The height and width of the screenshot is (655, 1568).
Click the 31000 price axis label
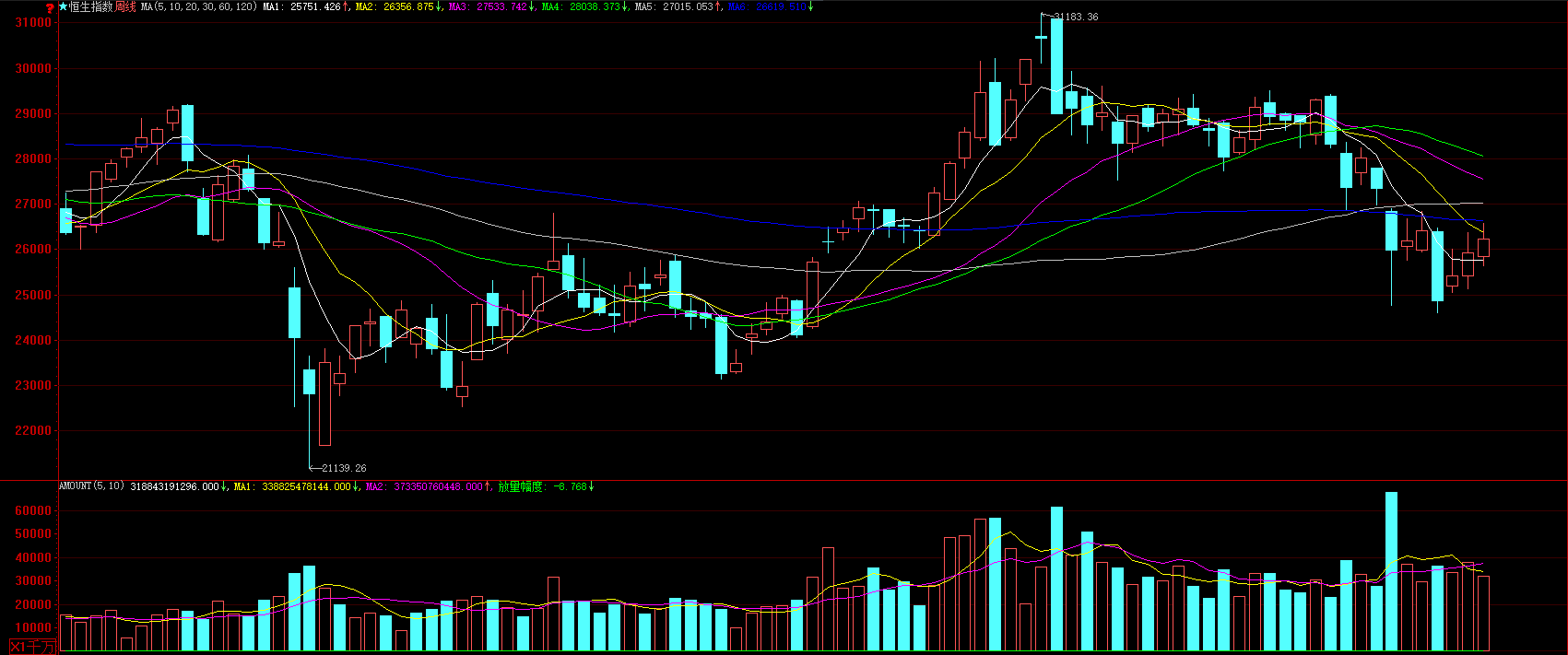33,23
